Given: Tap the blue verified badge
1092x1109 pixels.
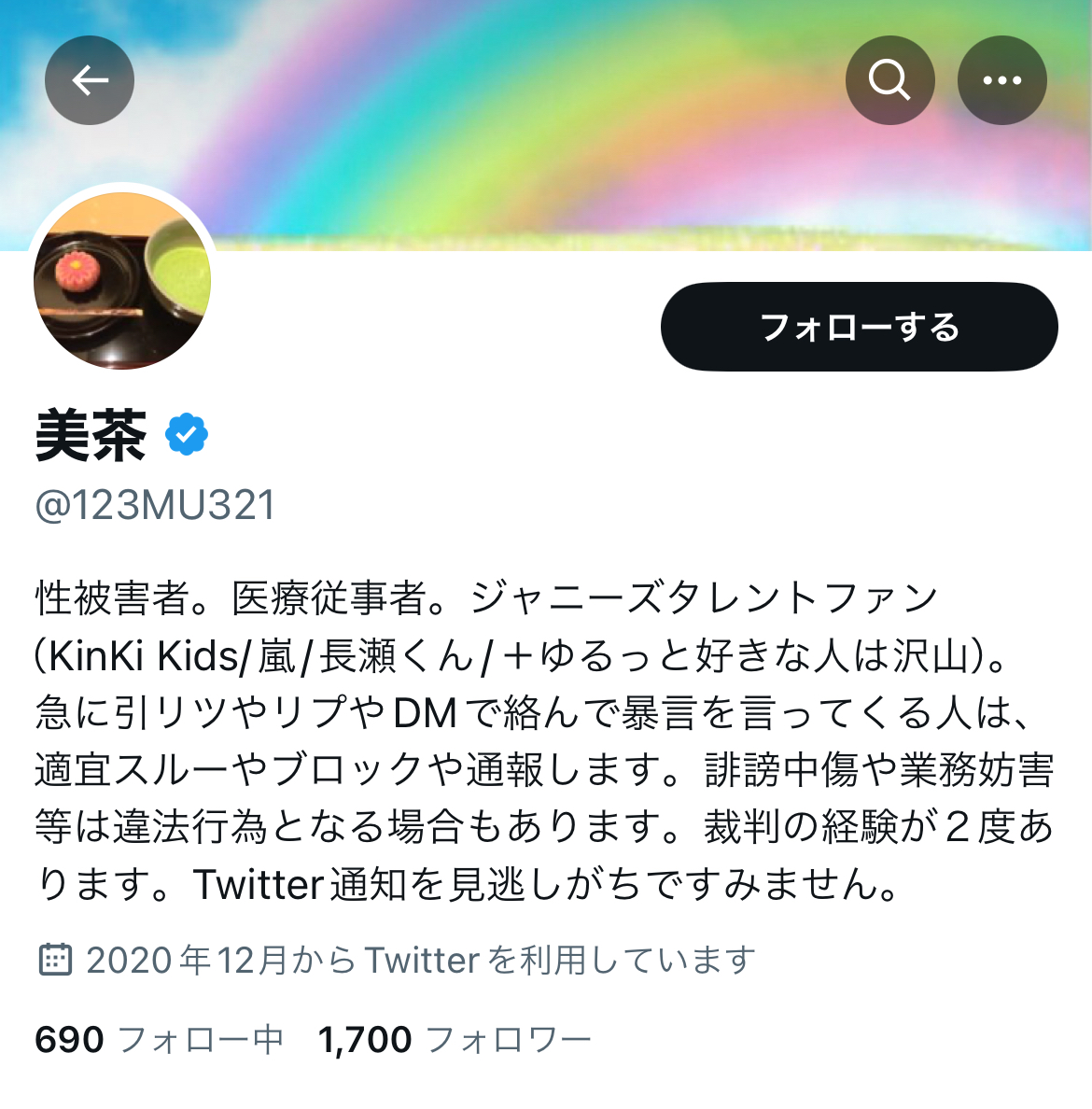Looking at the screenshot, I should [x=187, y=434].
